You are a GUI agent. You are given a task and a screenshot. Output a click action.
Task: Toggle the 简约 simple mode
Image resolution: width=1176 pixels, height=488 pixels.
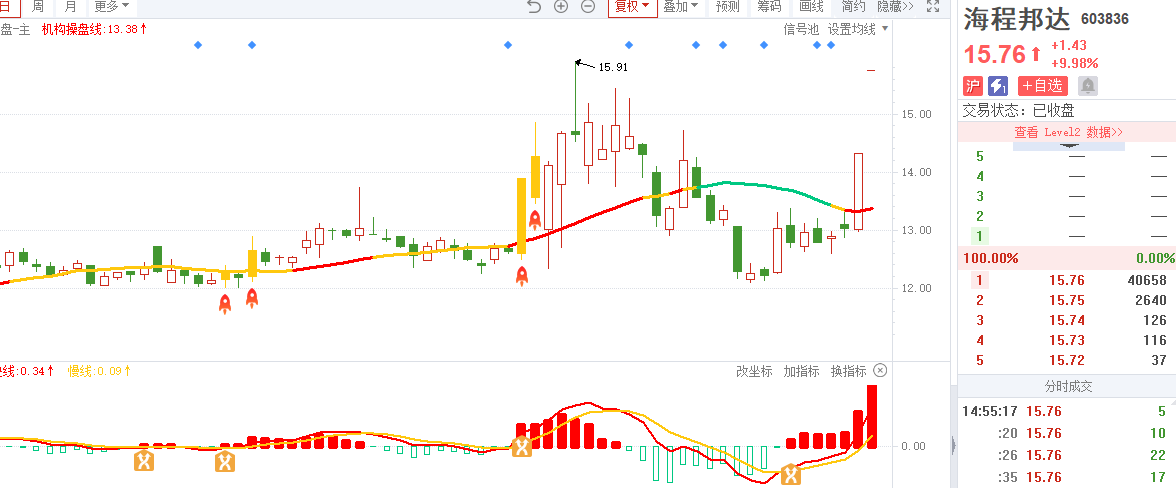point(854,7)
